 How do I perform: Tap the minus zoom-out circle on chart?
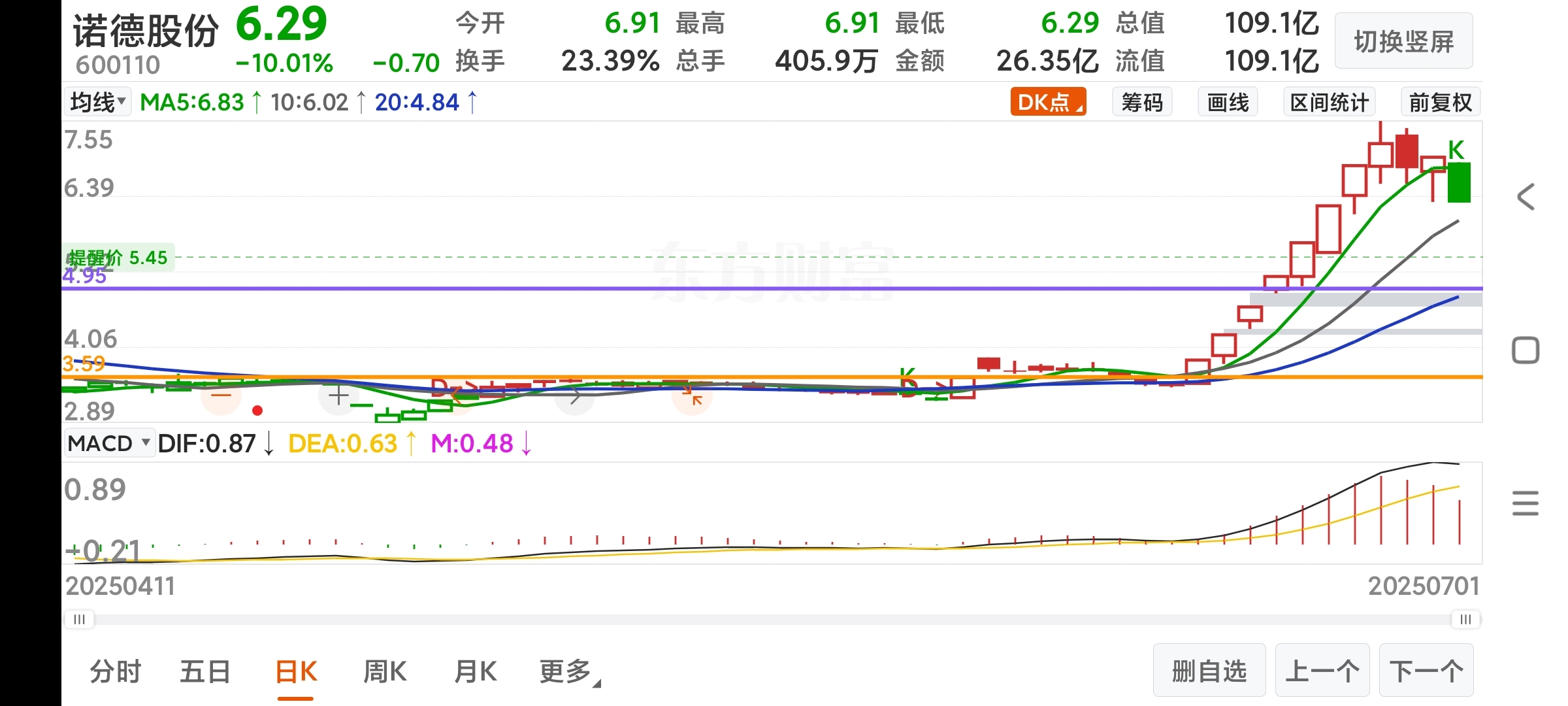pyautogui.click(x=221, y=395)
